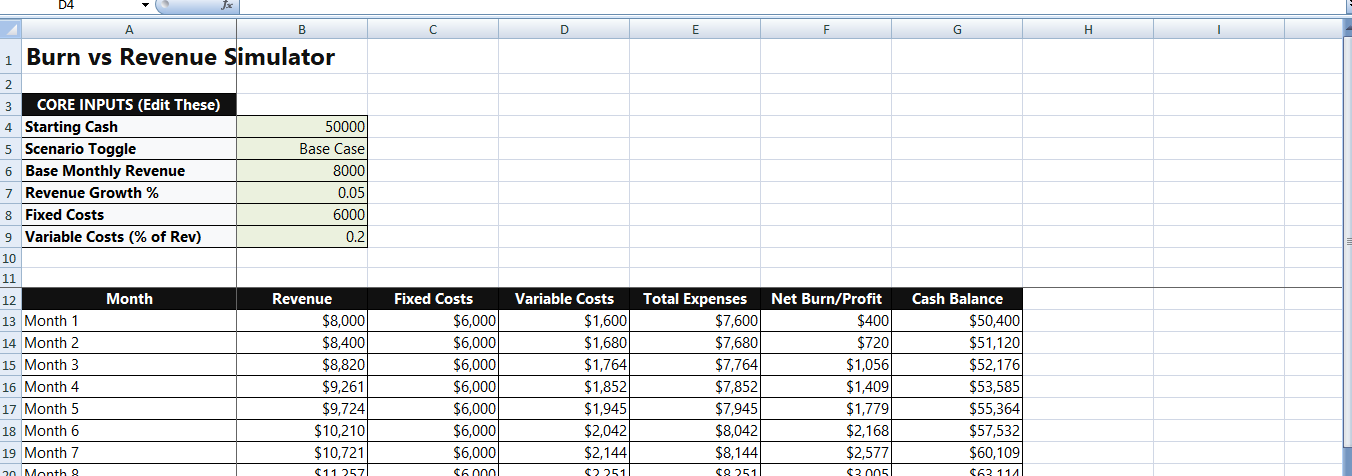The height and width of the screenshot is (476, 1352).
Task: Open the Name Box dropdown arrow
Action: (x=145, y=5)
